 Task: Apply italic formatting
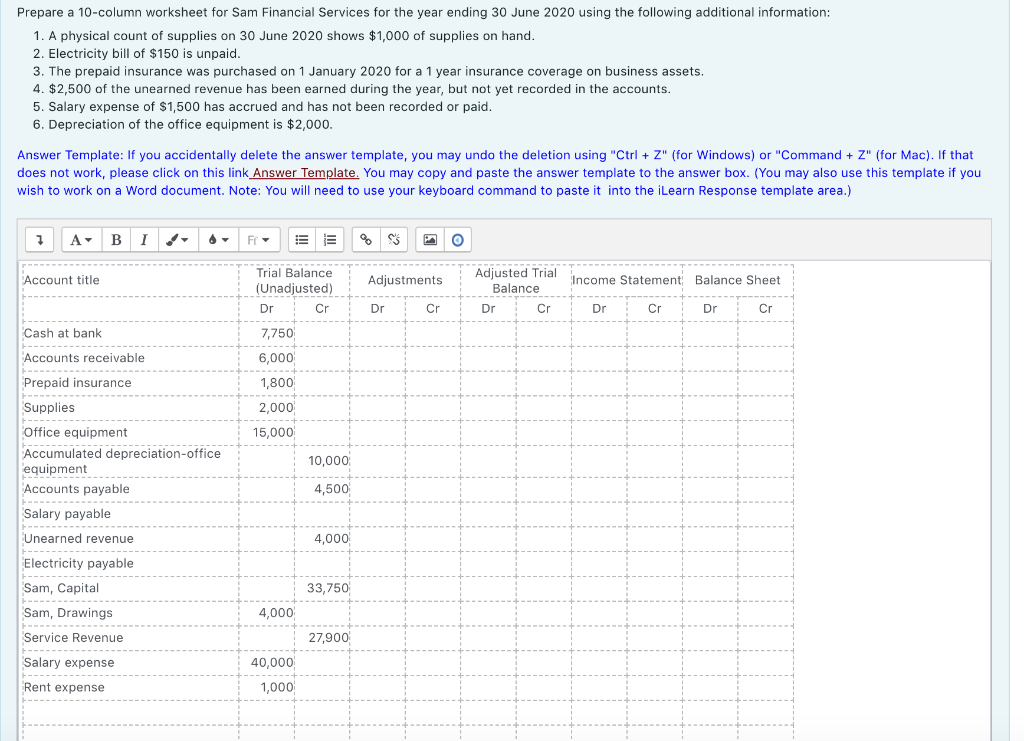coord(145,239)
